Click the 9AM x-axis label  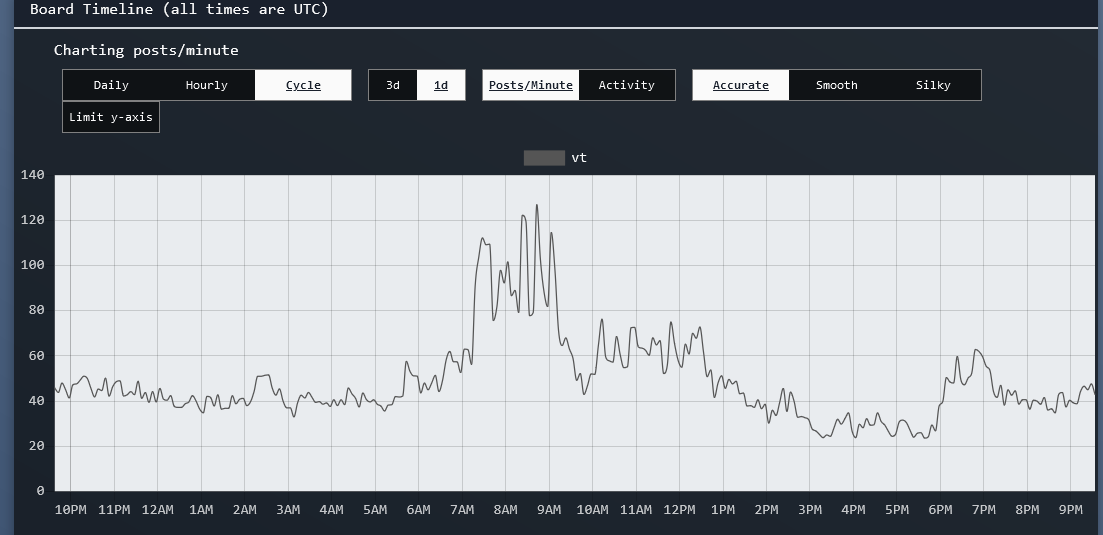click(549, 510)
